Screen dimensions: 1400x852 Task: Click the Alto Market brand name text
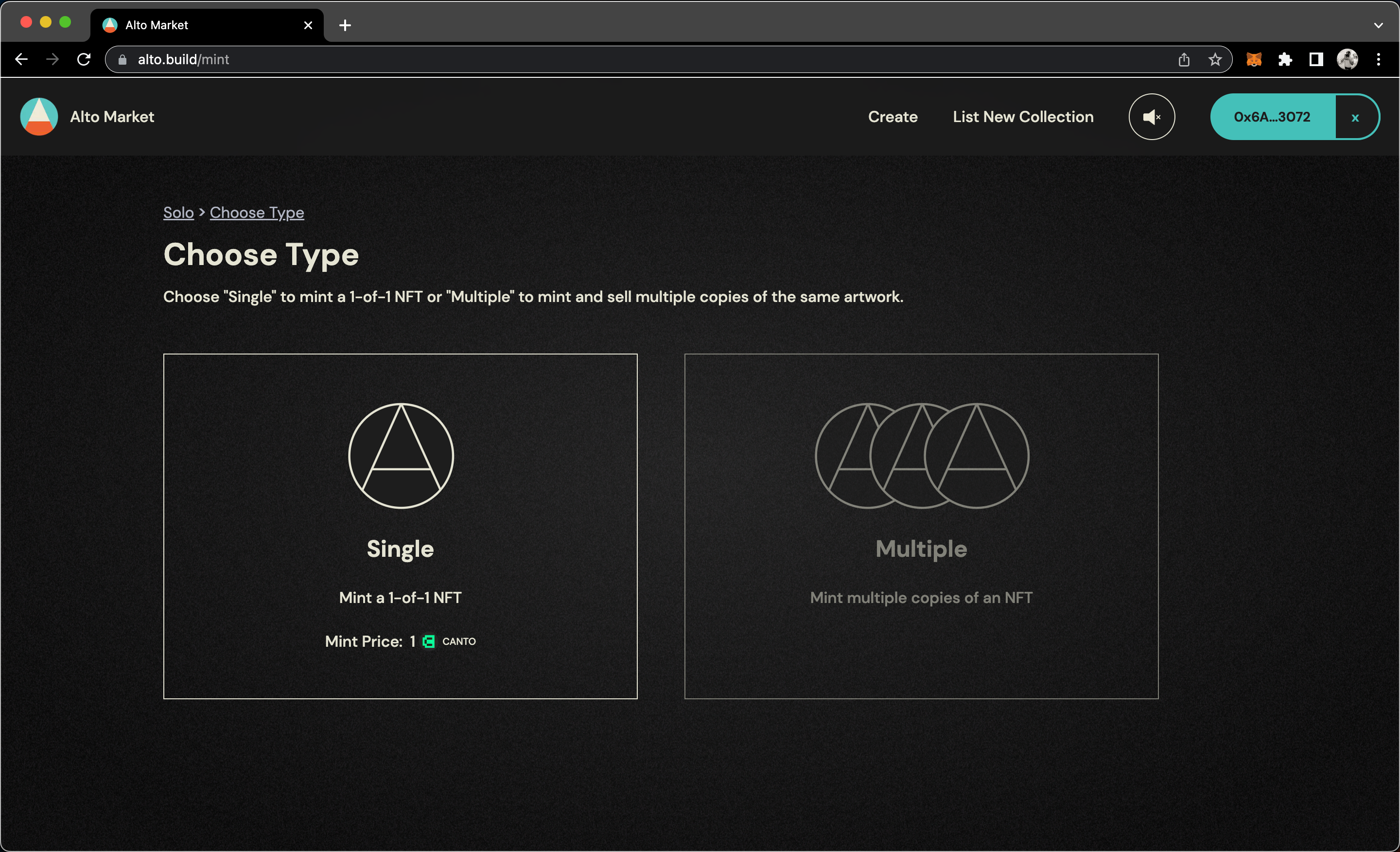pos(112,117)
